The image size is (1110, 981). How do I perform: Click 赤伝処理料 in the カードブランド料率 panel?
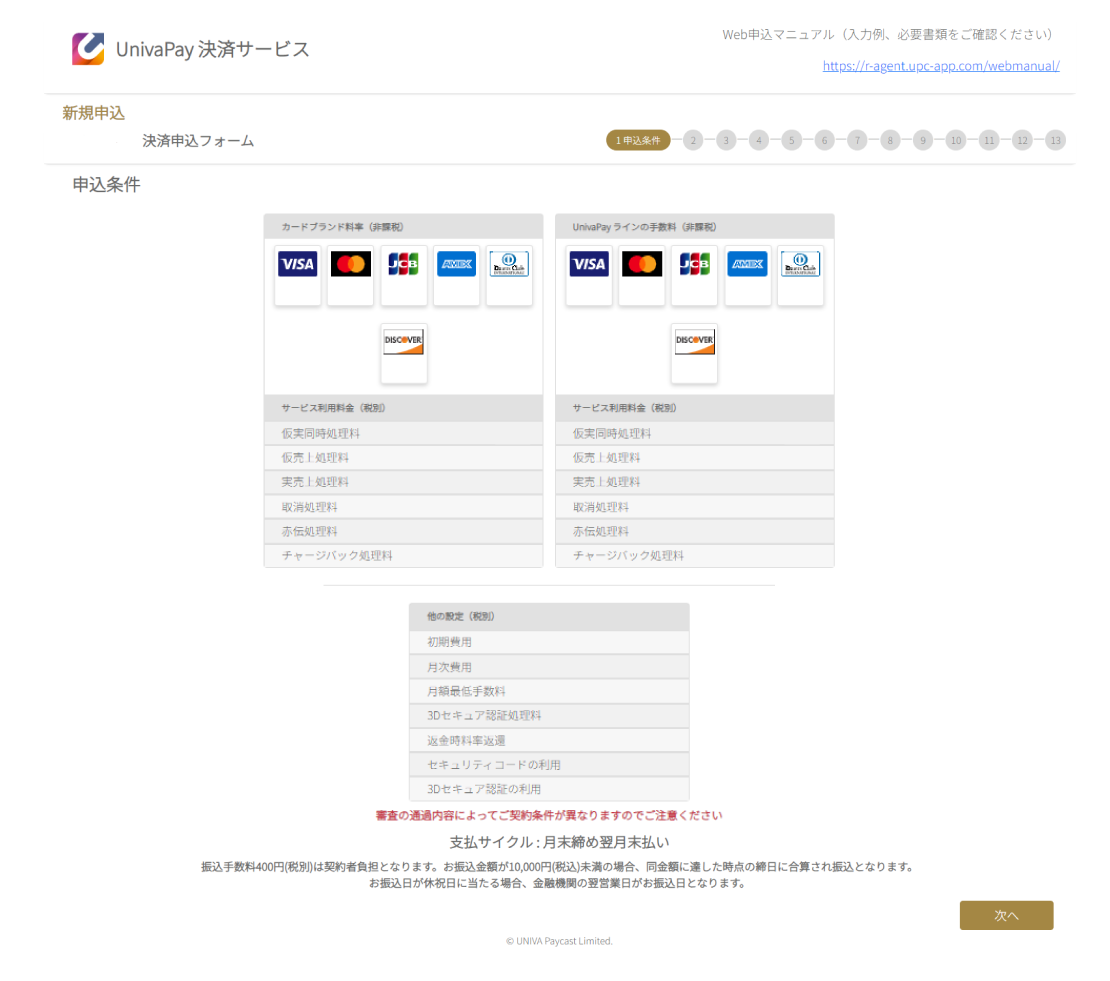point(404,531)
